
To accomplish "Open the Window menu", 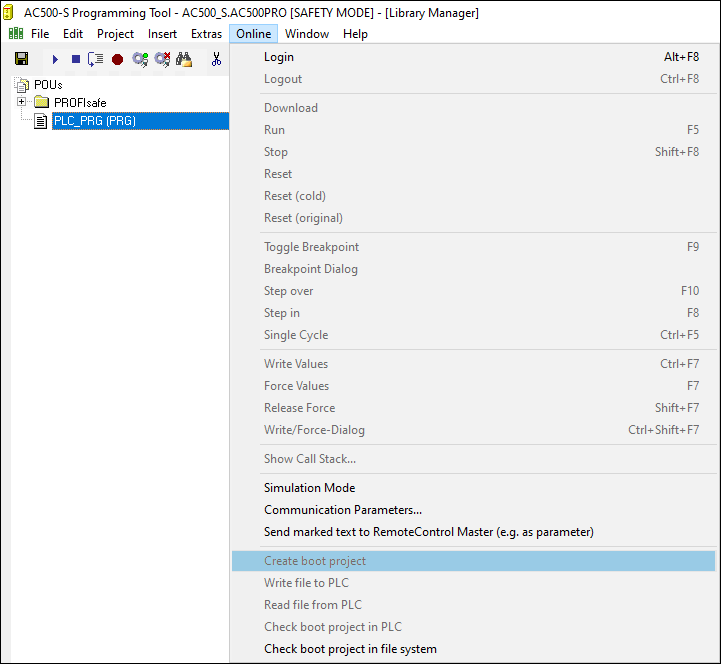I will pyautogui.click(x=306, y=34).
